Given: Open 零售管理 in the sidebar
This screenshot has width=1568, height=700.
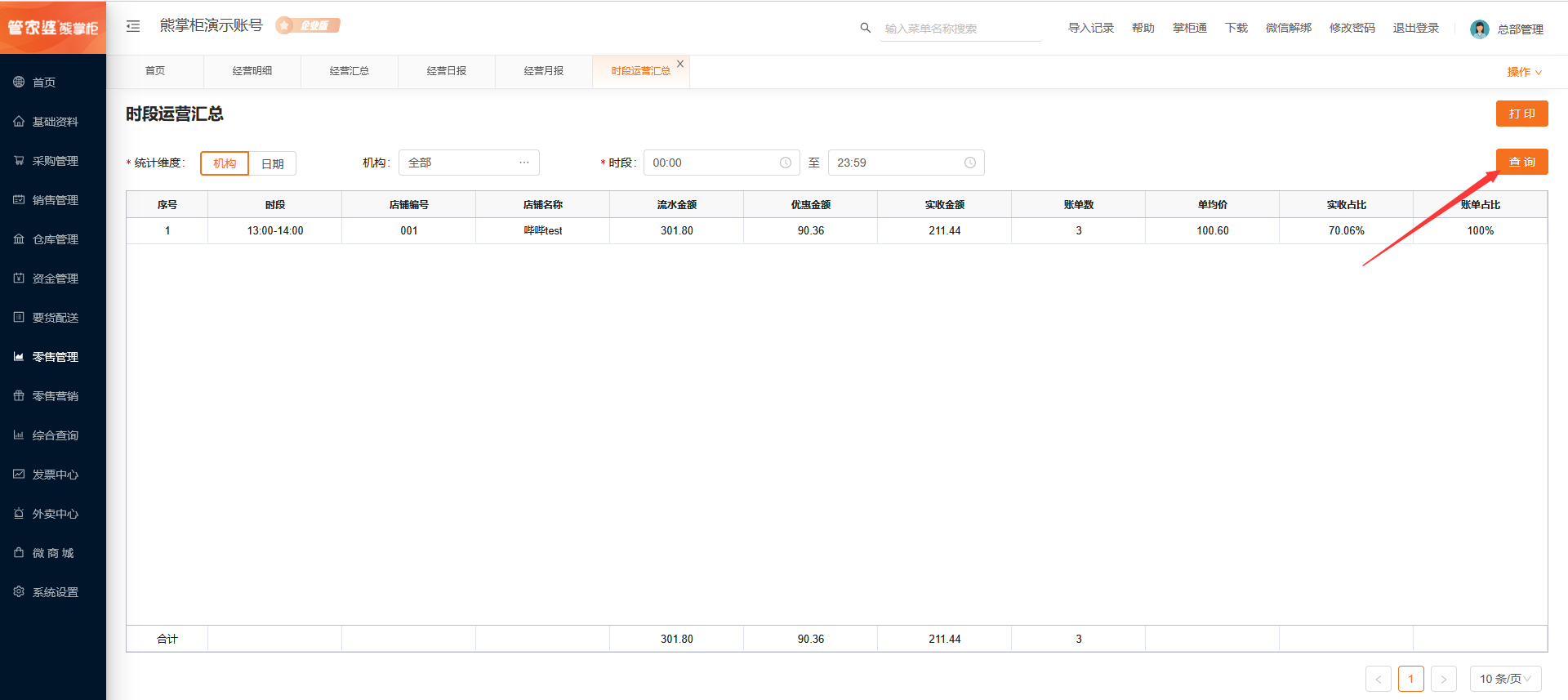Looking at the screenshot, I should (x=55, y=357).
